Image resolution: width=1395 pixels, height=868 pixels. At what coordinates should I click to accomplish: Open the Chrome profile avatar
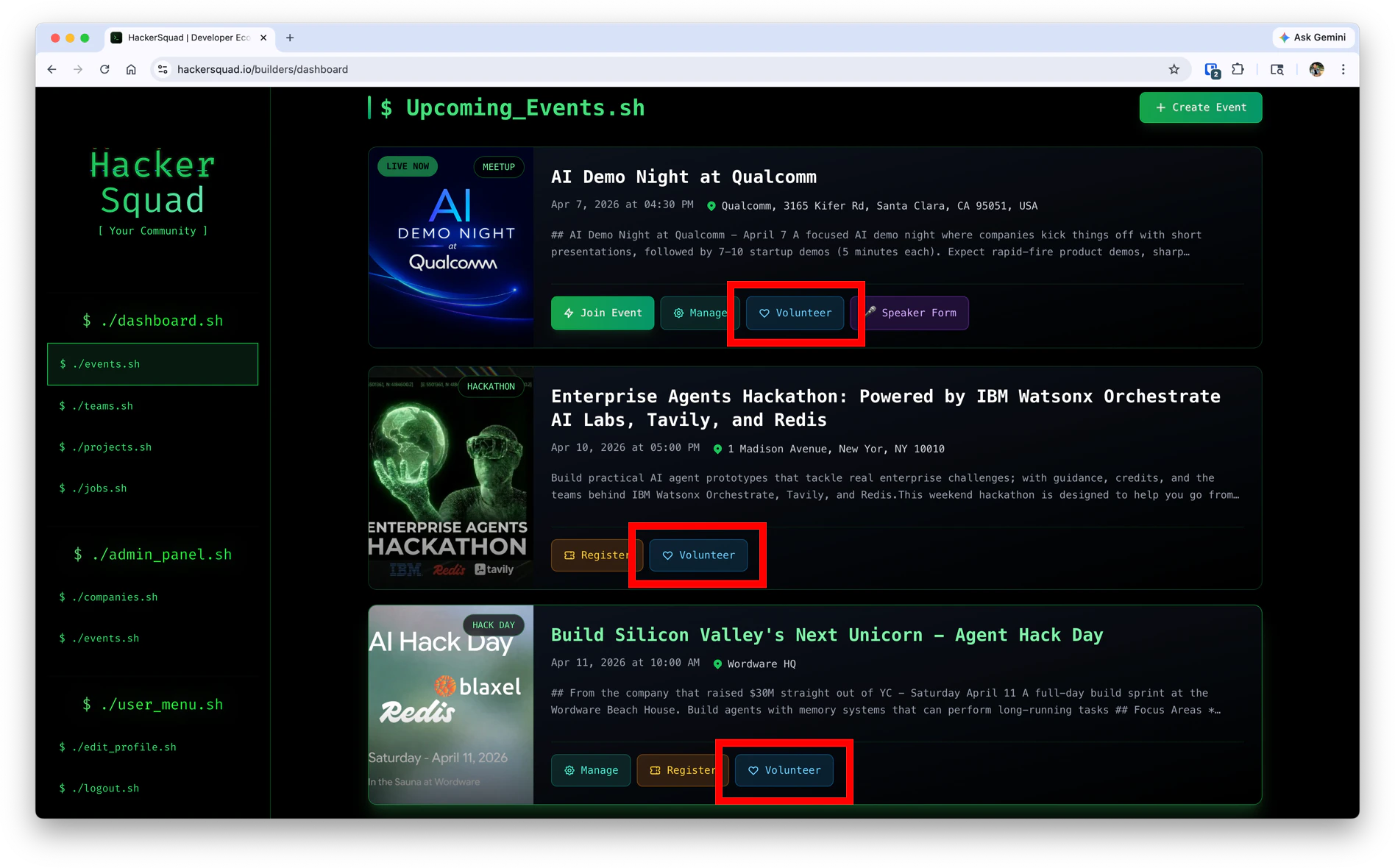point(1316,69)
